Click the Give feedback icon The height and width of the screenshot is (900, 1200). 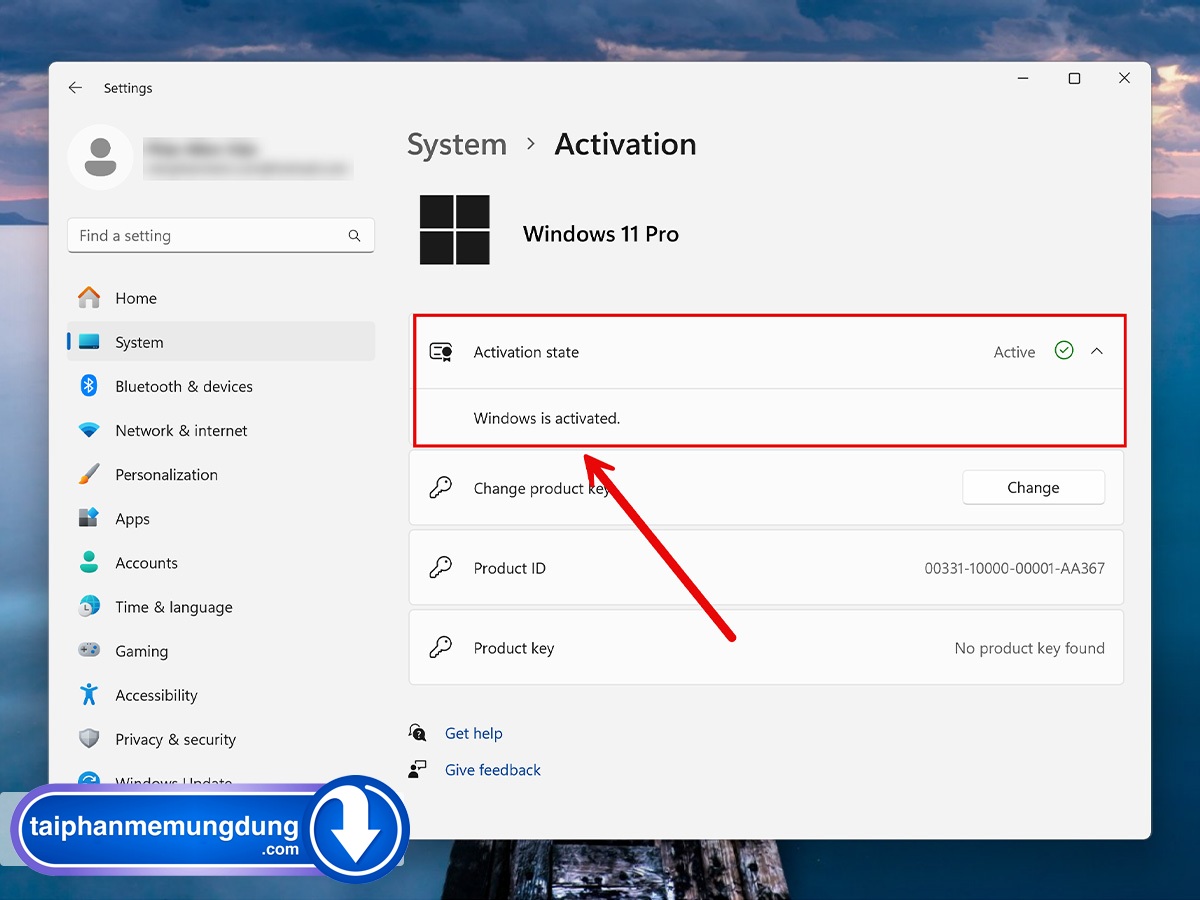[x=418, y=770]
